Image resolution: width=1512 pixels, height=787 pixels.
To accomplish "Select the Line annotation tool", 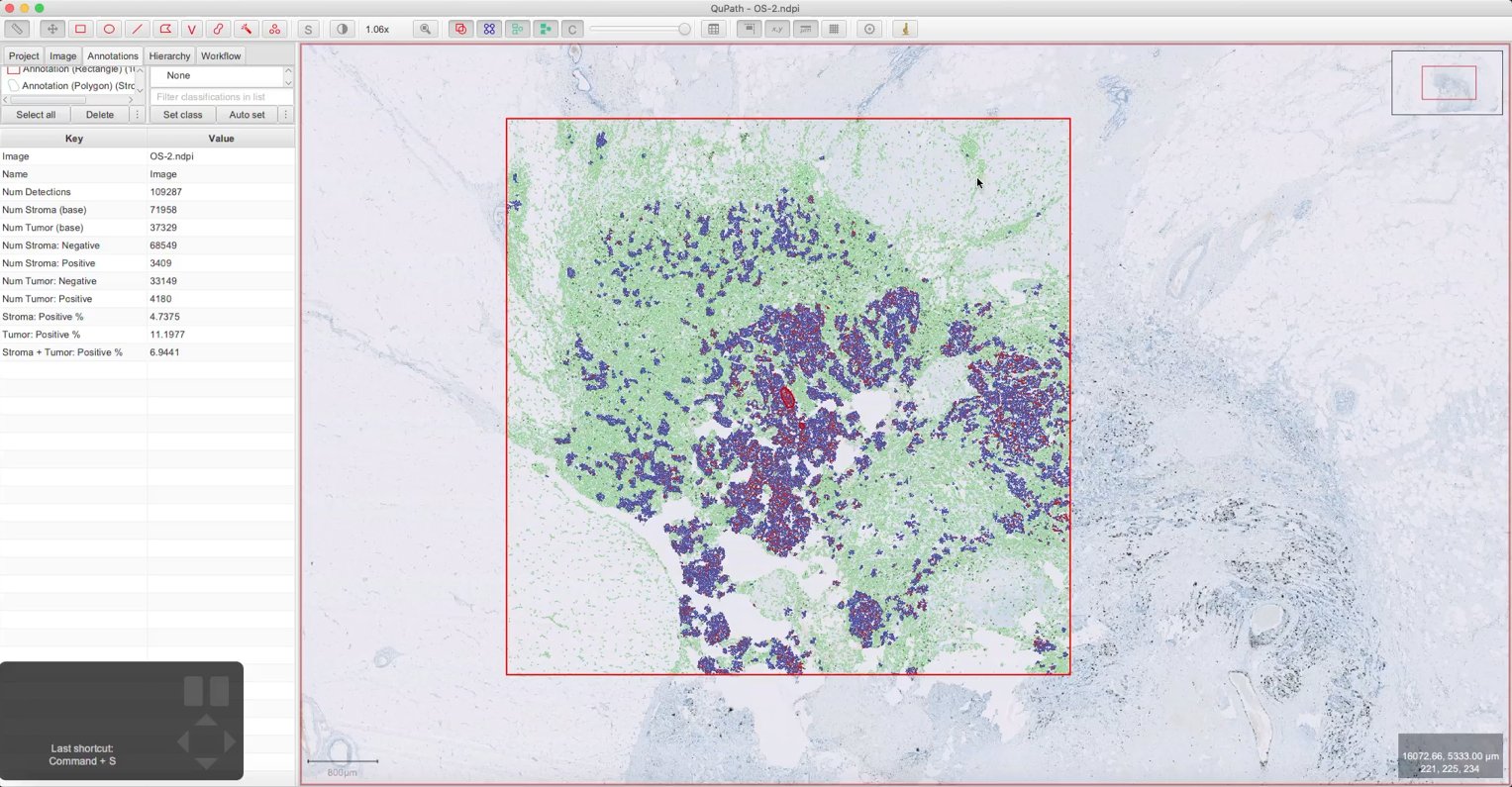I will pyautogui.click(x=137, y=29).
